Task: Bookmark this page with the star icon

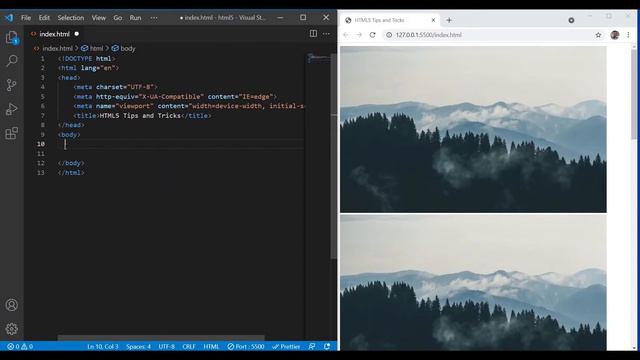Action: pos(598,35)
